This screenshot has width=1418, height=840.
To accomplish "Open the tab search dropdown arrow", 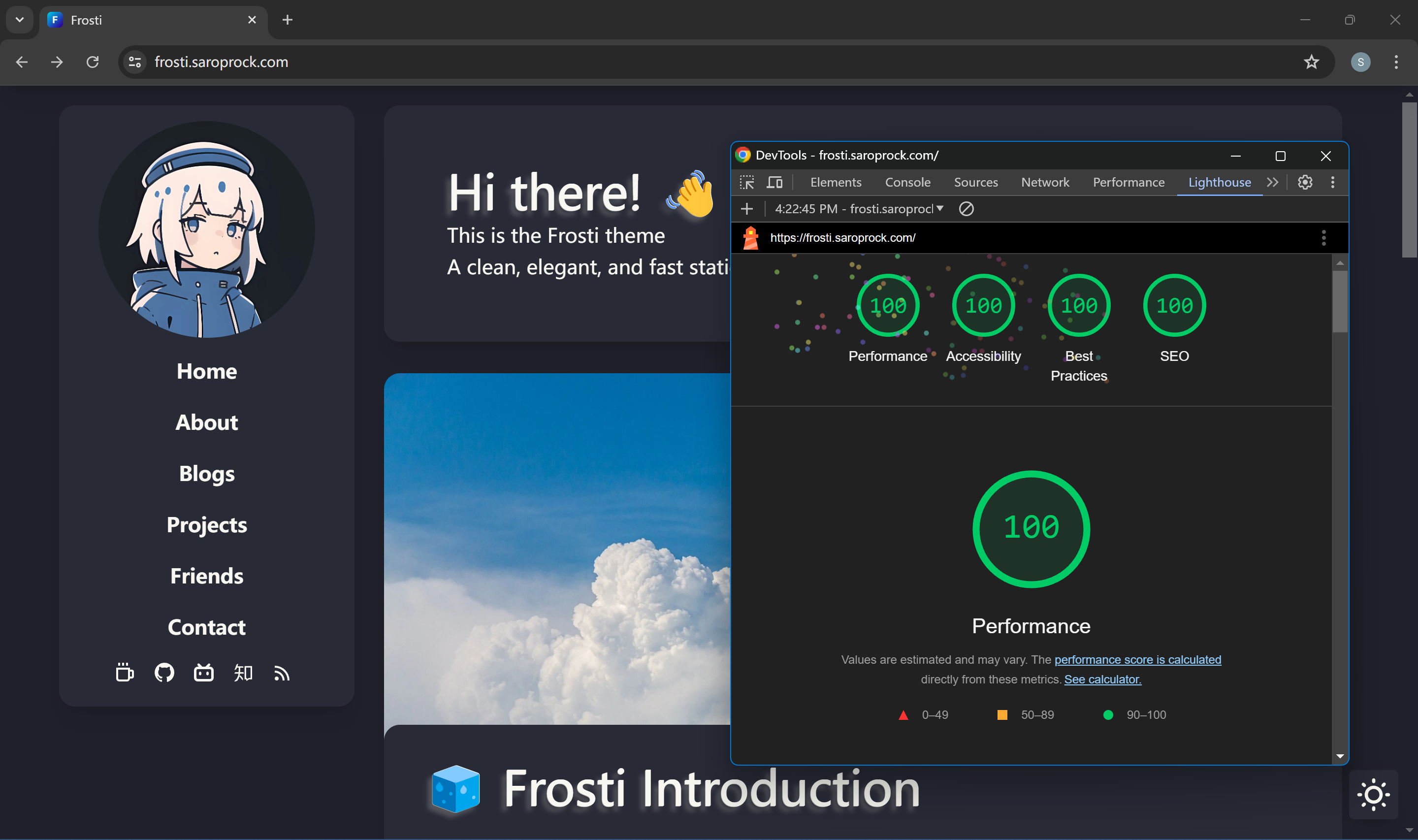I will pos(20,20).
